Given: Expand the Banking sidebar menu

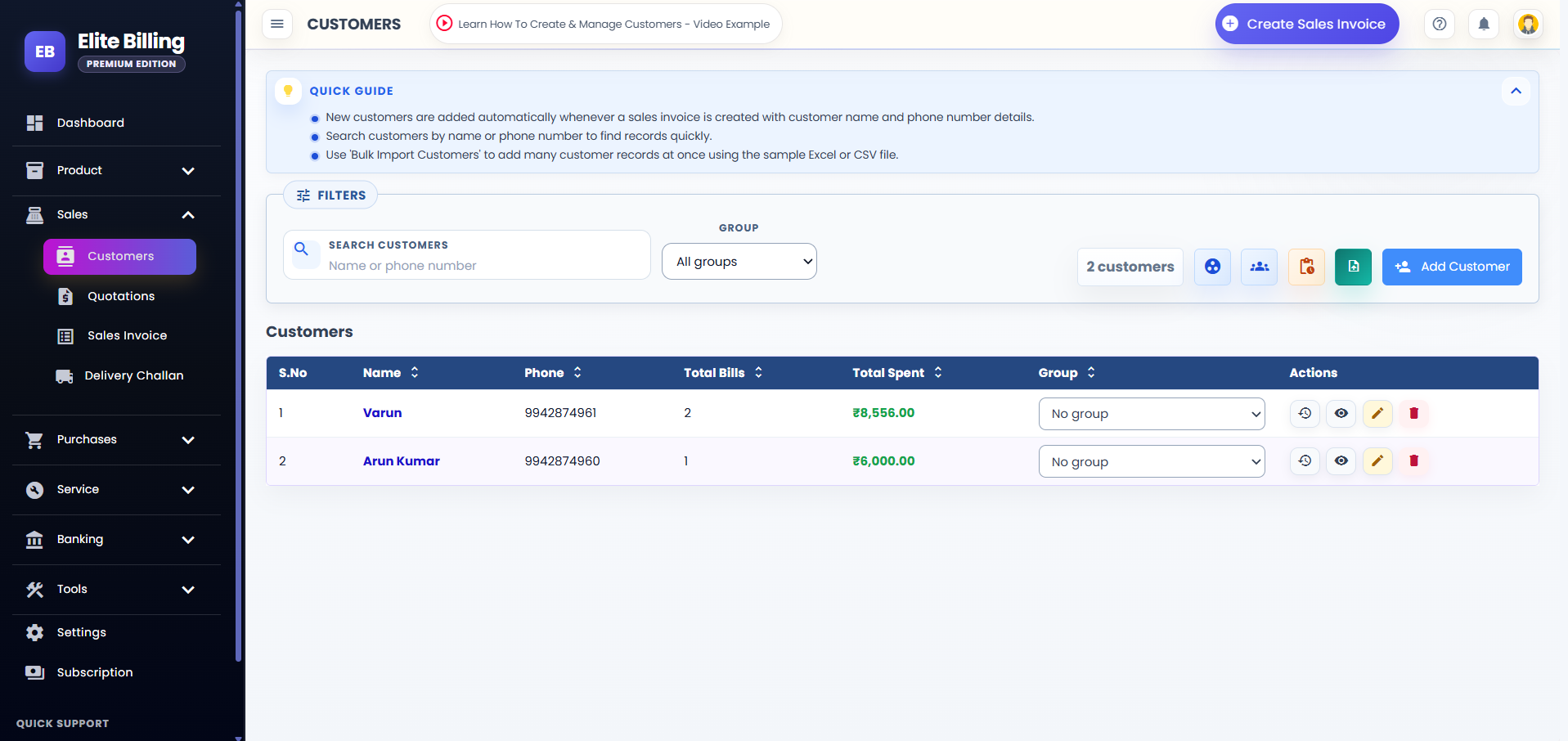Looking at the screenshot, I should click(116, 539).
